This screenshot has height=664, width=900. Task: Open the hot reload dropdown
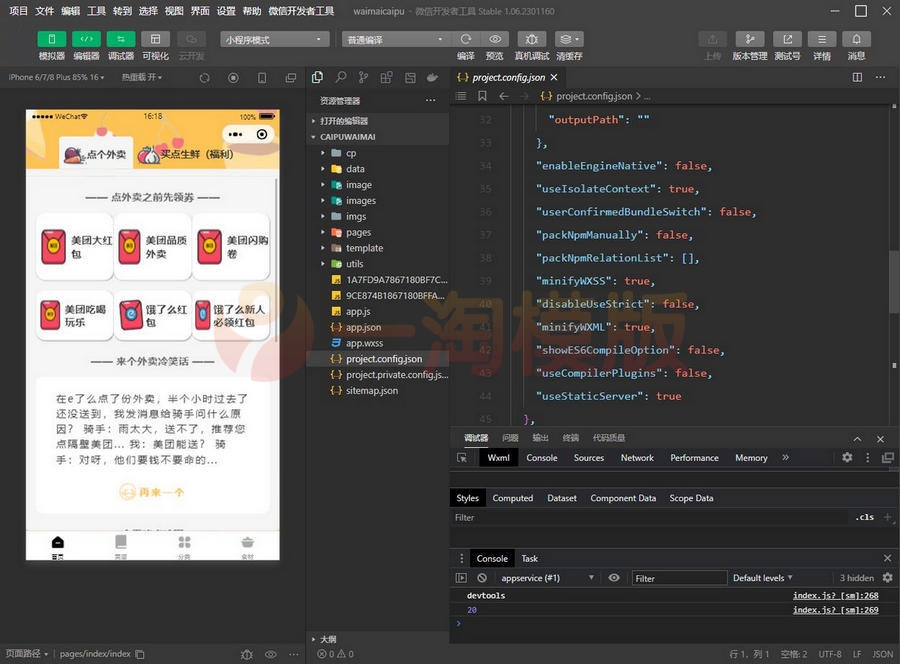point(142,77)
